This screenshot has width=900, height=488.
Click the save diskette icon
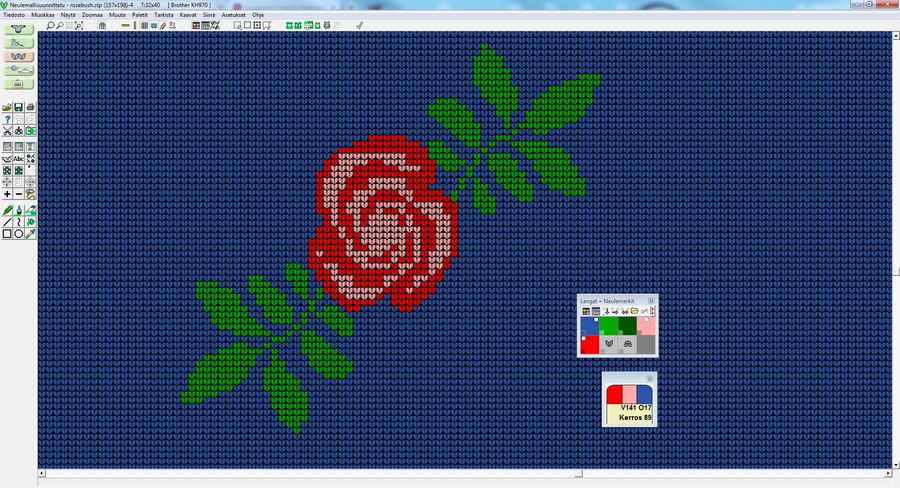(x=19, y=107)
